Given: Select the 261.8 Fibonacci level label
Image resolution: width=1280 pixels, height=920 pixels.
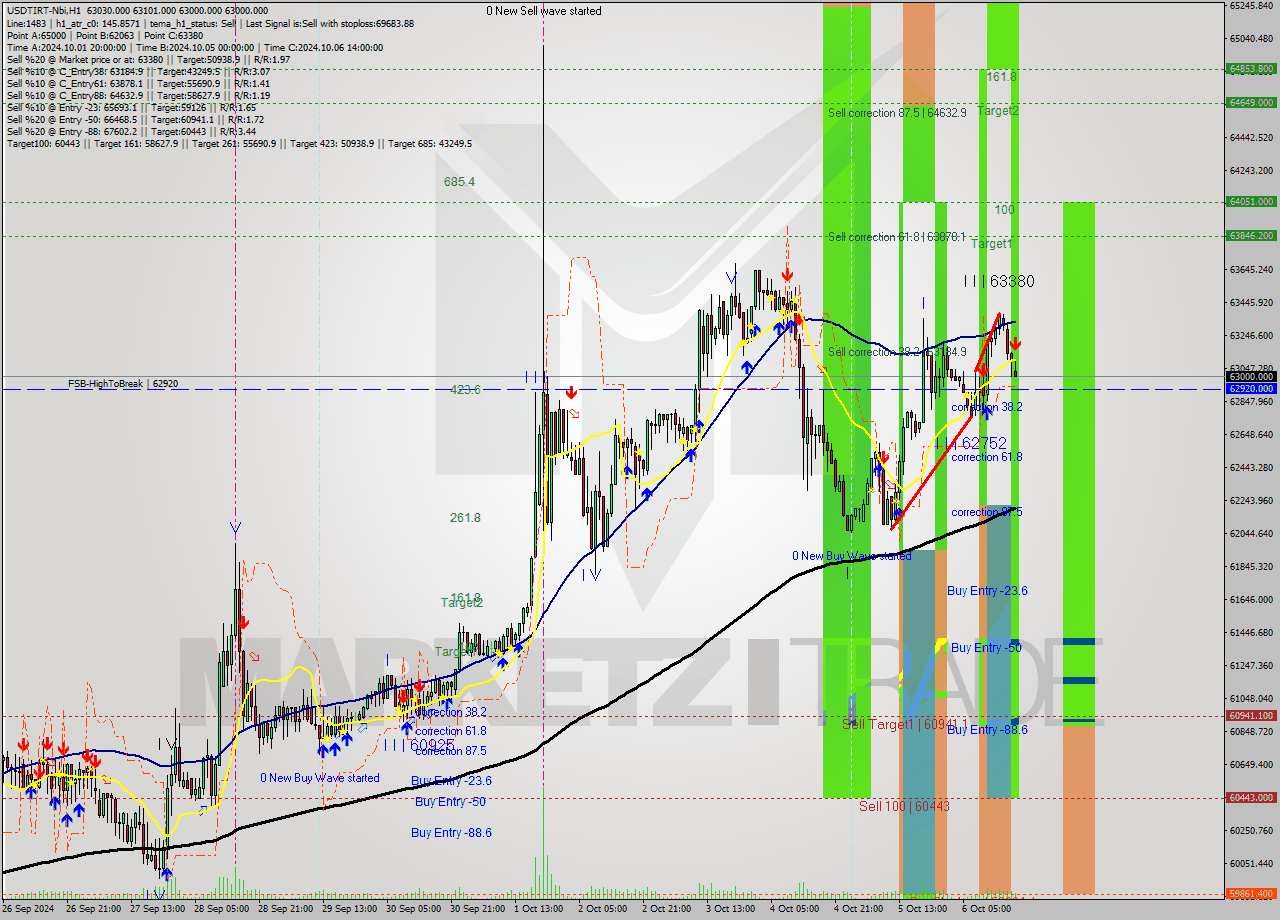Looking at the screenshot, I should coord(465,518).
